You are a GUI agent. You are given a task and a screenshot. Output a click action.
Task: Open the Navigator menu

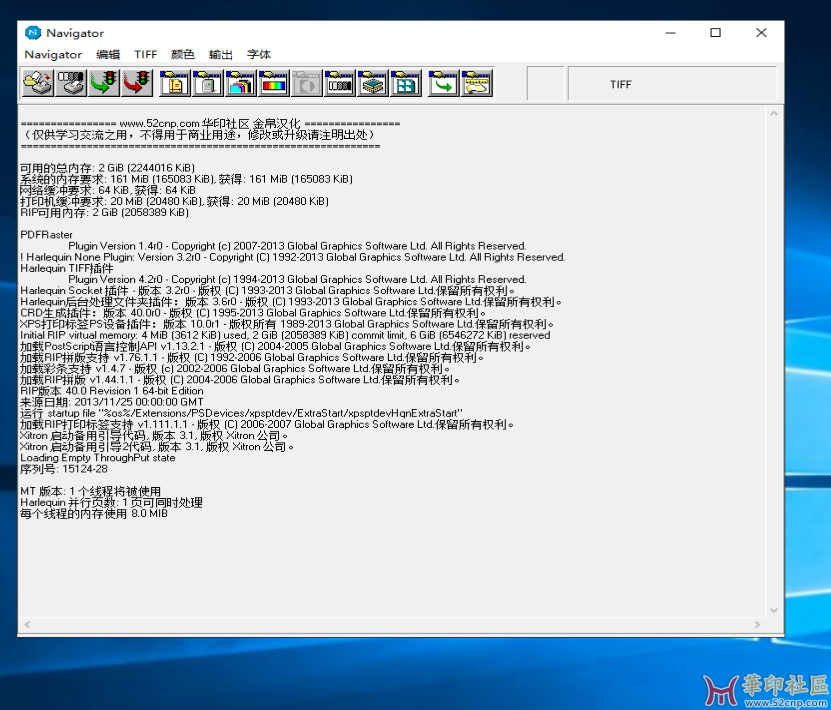(53, 55)
